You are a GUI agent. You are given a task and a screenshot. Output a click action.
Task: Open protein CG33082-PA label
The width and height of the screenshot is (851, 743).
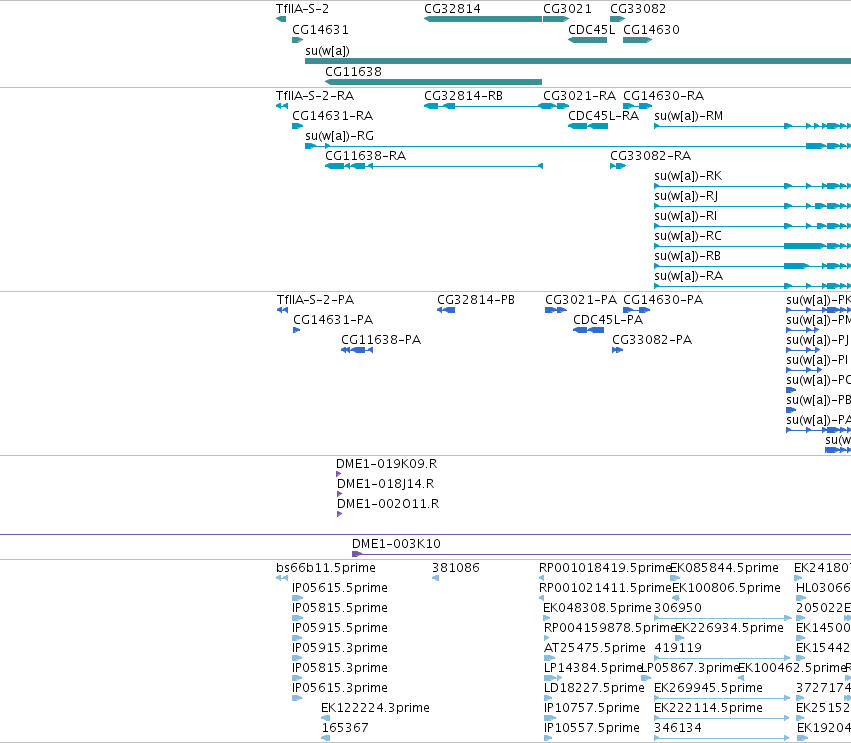pyautogui.click(x=652, y=340)
